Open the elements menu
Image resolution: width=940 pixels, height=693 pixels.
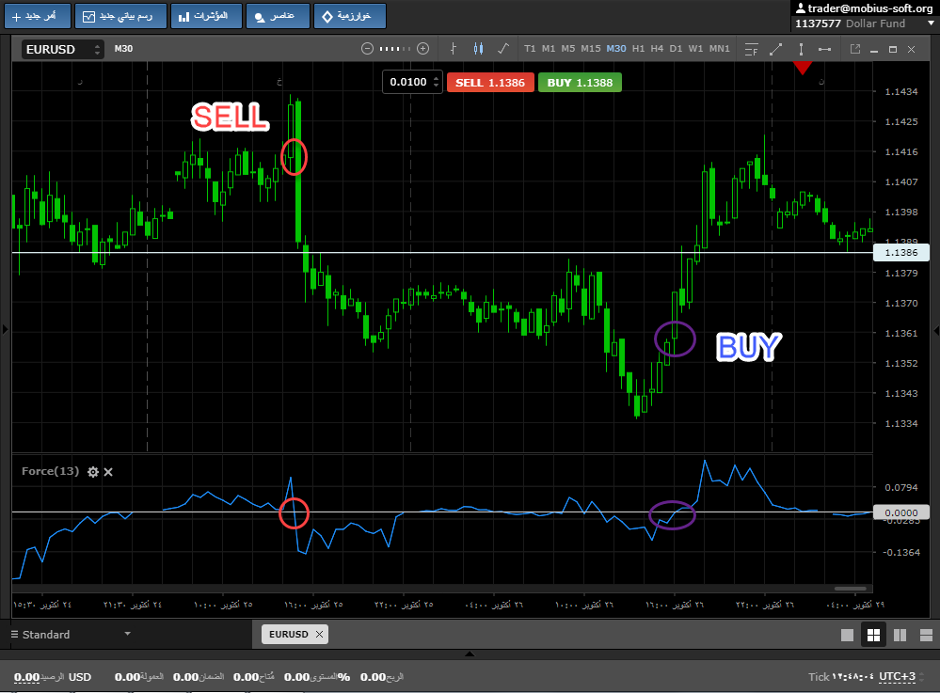click(x=278, y=16)
